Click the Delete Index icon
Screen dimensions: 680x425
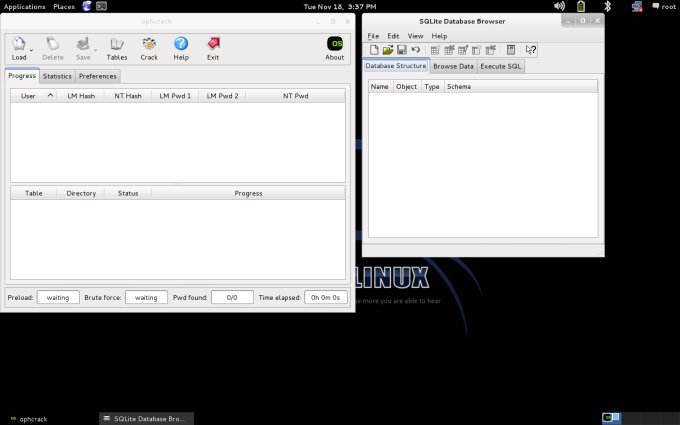click(490, 50)
